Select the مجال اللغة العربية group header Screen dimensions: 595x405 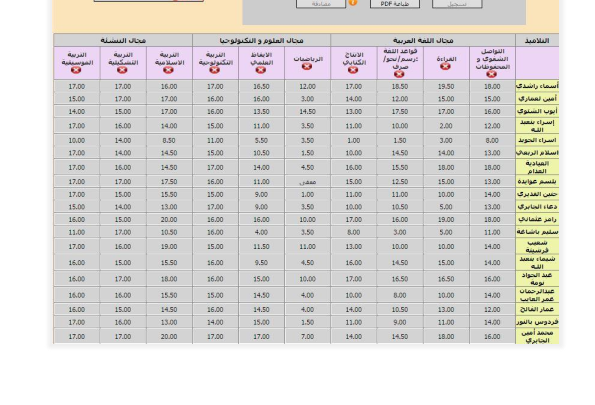coord(423,40)
